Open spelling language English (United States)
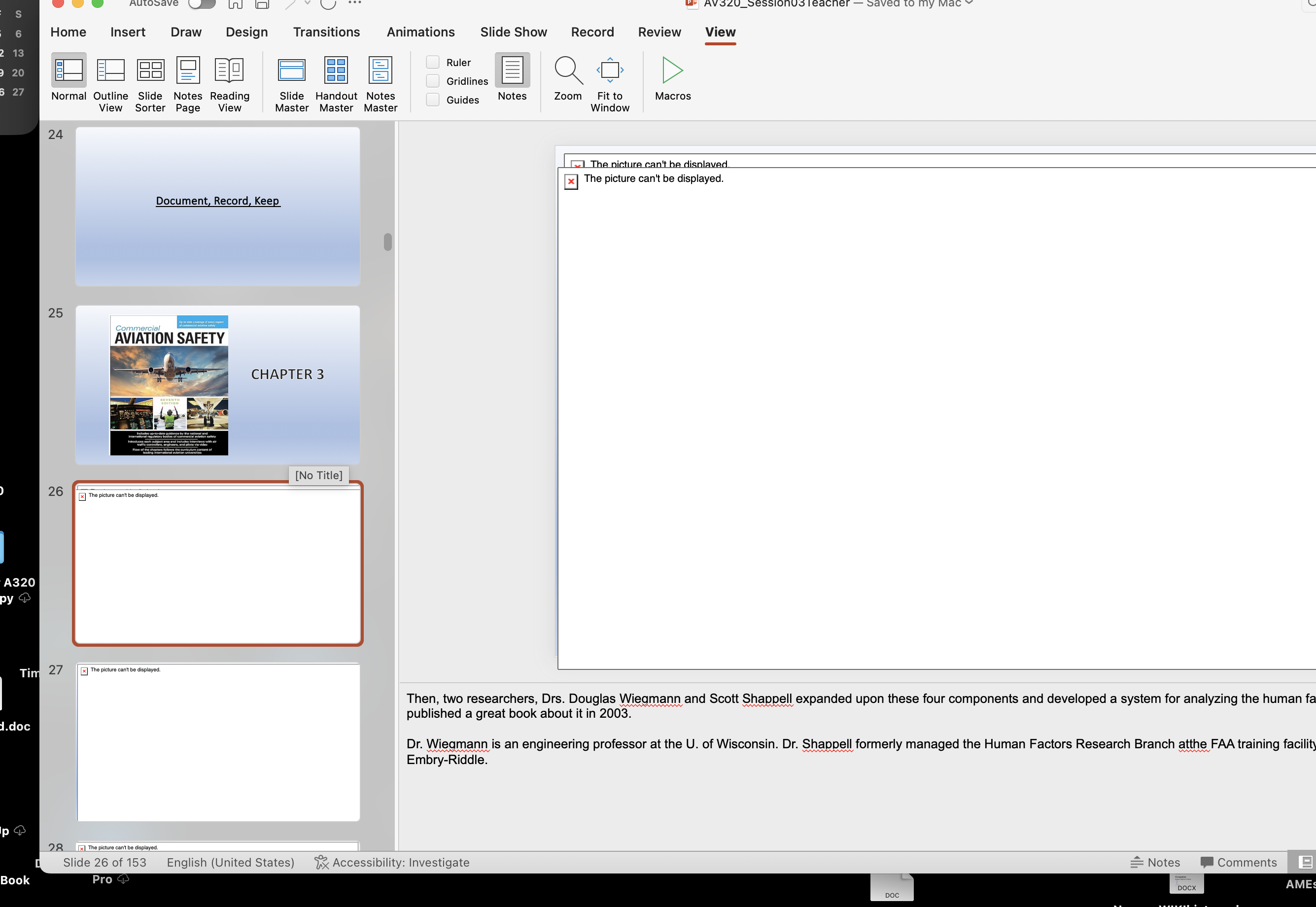 (230, 862)
